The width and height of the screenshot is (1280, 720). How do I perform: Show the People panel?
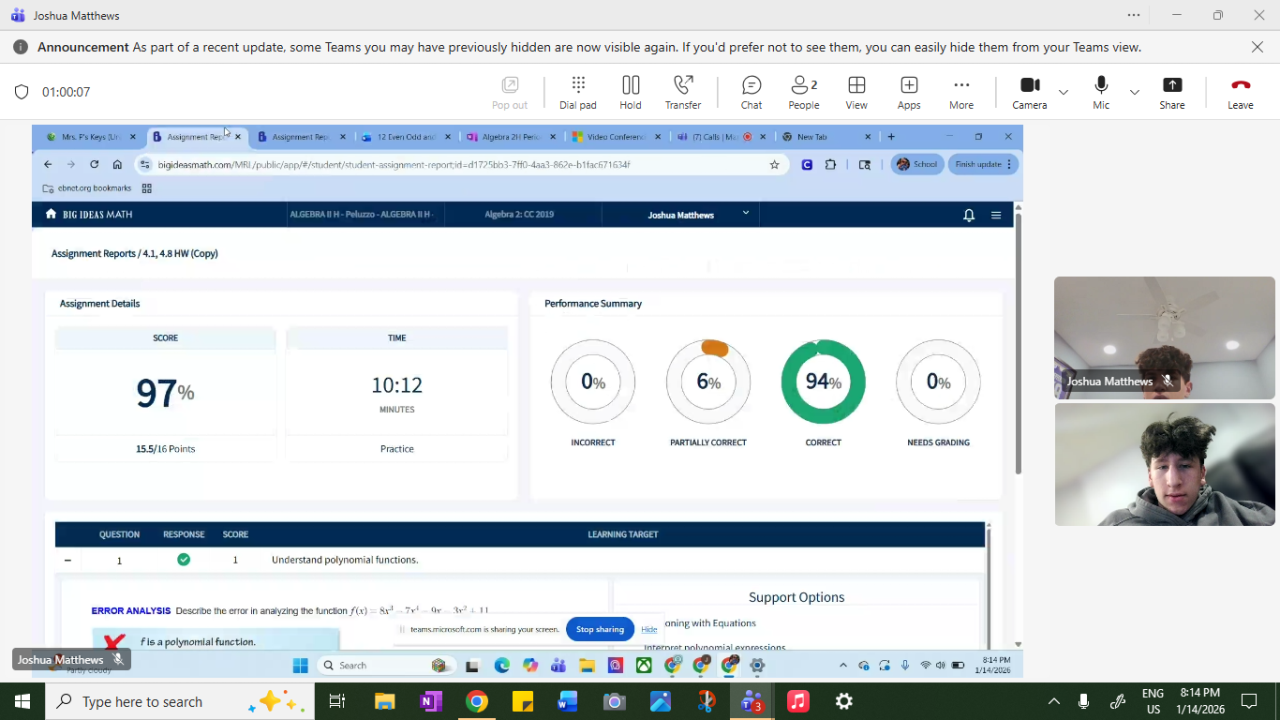803,92
